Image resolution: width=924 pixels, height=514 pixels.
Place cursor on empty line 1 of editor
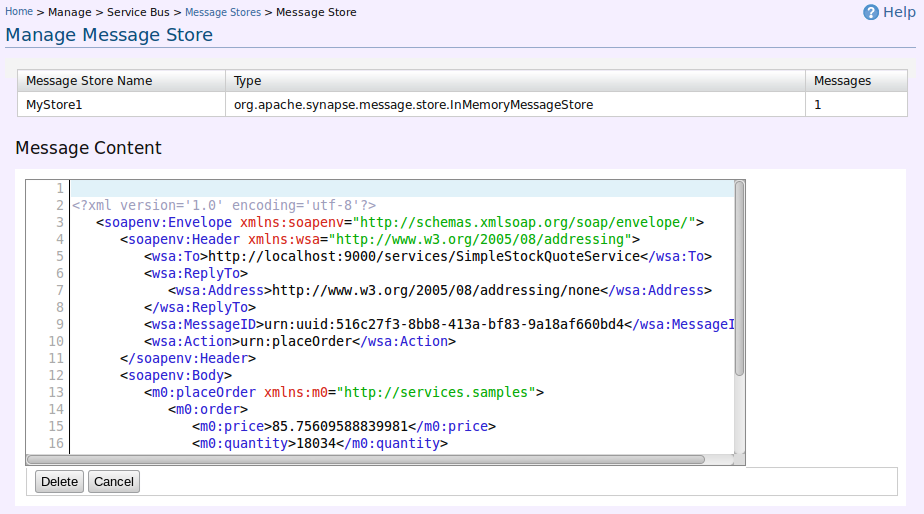point(400,188)
